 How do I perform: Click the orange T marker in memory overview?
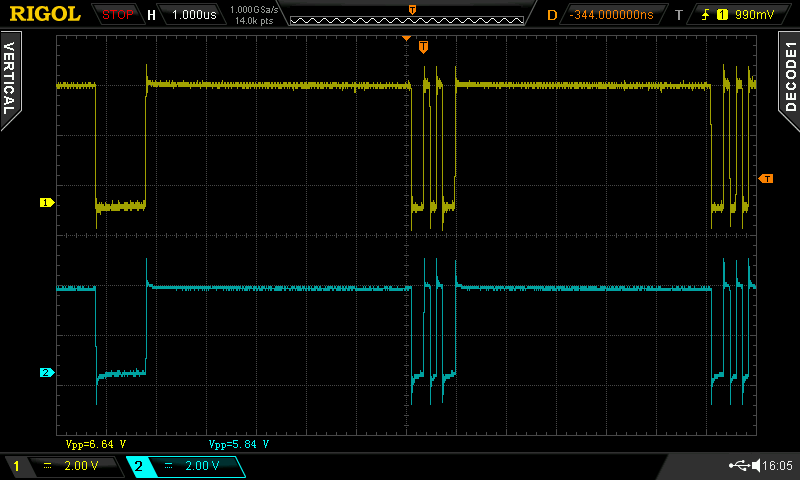[412, 10]
